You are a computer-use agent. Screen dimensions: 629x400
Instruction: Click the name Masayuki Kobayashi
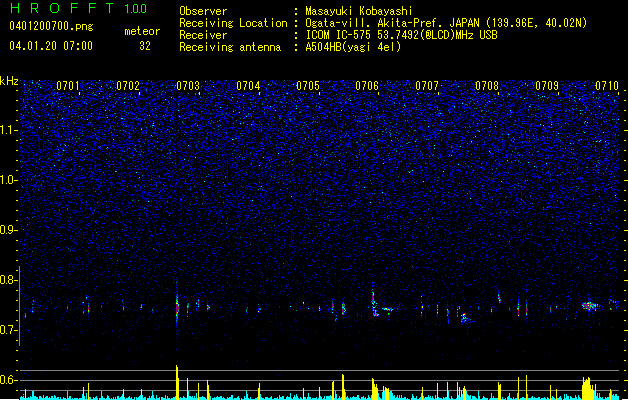click(359, 11)
